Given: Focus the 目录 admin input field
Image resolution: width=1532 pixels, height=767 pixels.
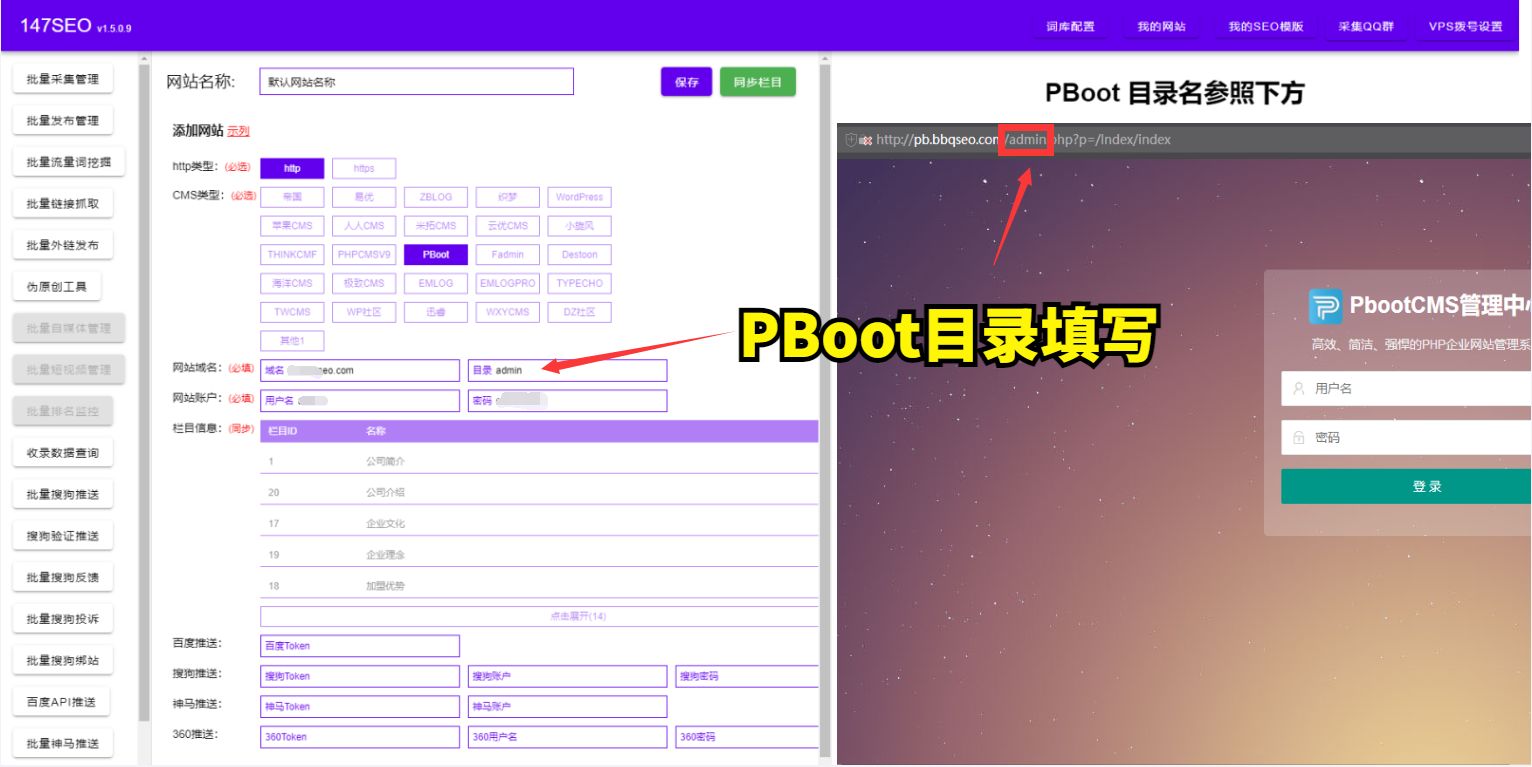Looking at the screenshot, I should click(x=567, y=370).
